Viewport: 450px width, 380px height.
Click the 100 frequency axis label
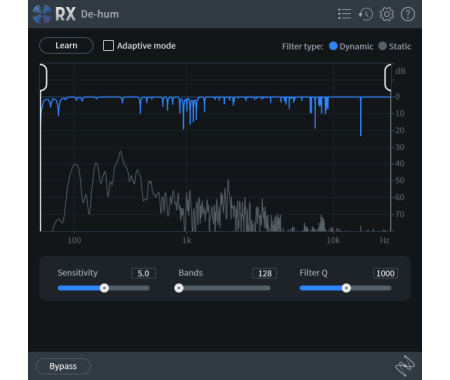click(x=74, y=240)
